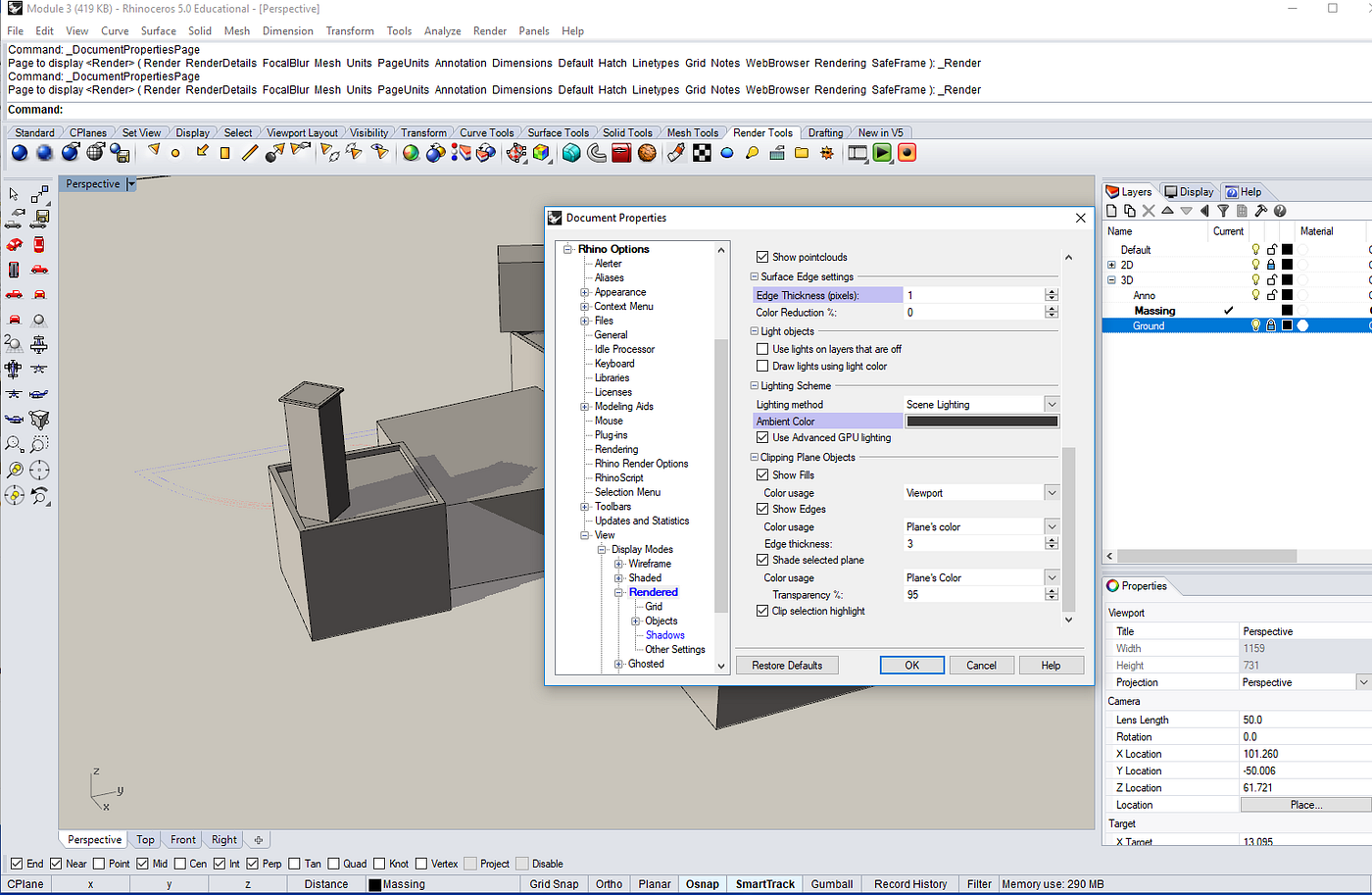The height and width of the screenshot is (895, 1372).
Task: Click the move-up triangle icon in Layers panel
Action: pyautogui.click(x=1167, y=211)
